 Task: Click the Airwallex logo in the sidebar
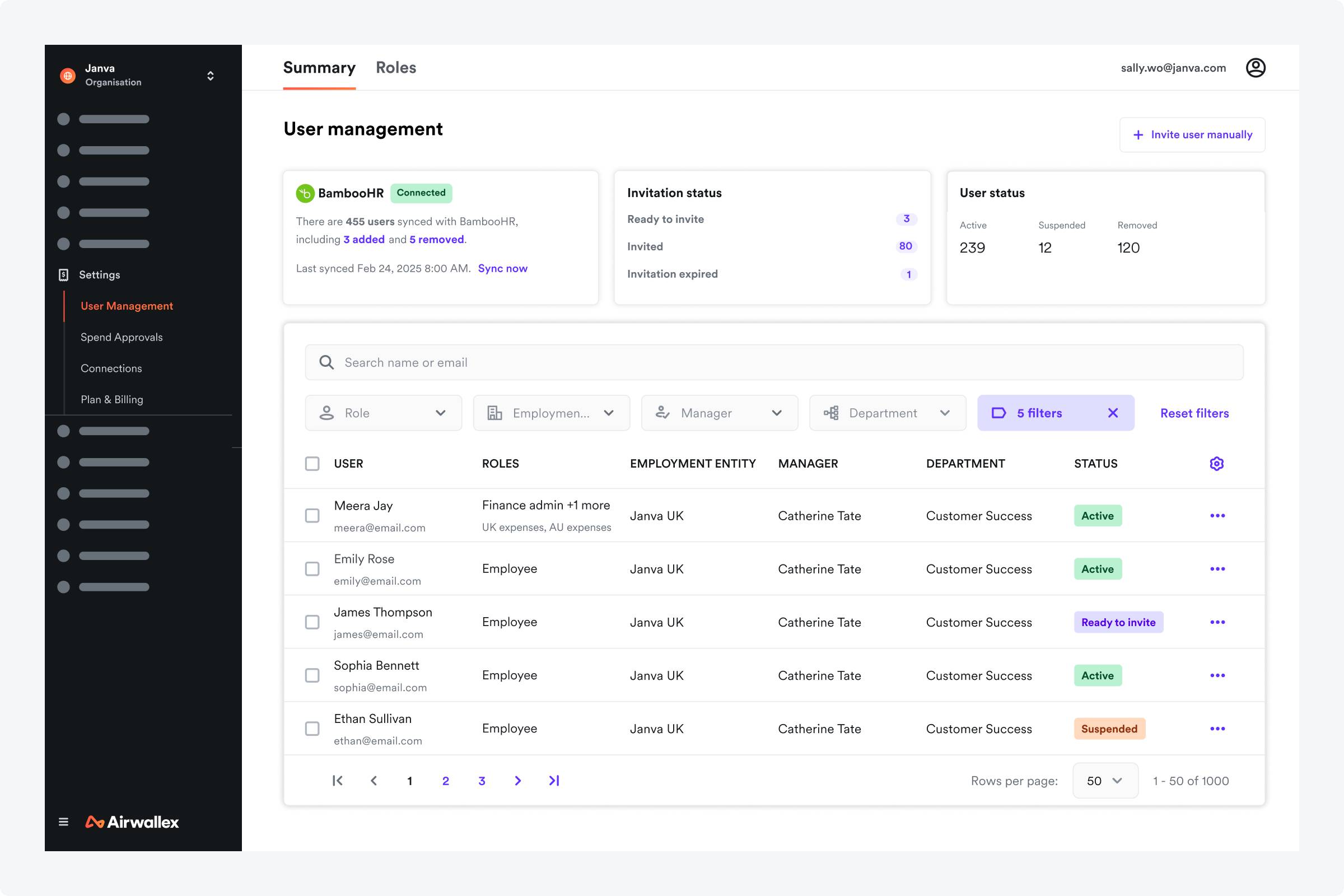click(132, 822)
